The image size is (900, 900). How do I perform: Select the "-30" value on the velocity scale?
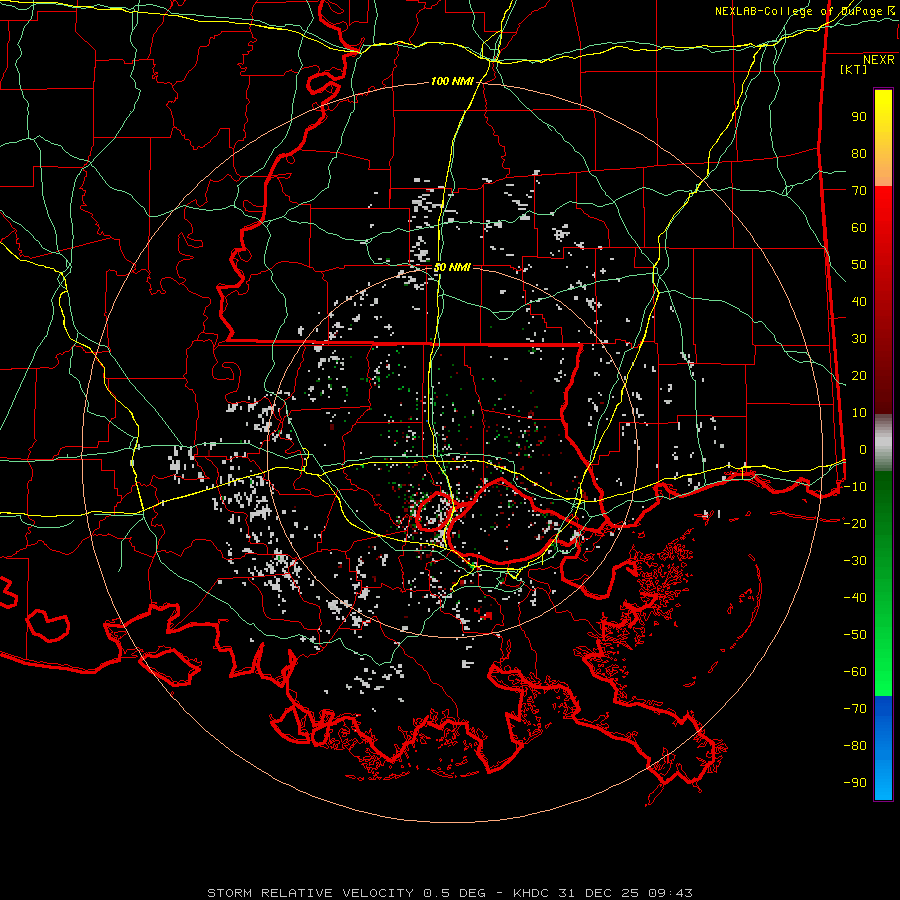point(855,561)
